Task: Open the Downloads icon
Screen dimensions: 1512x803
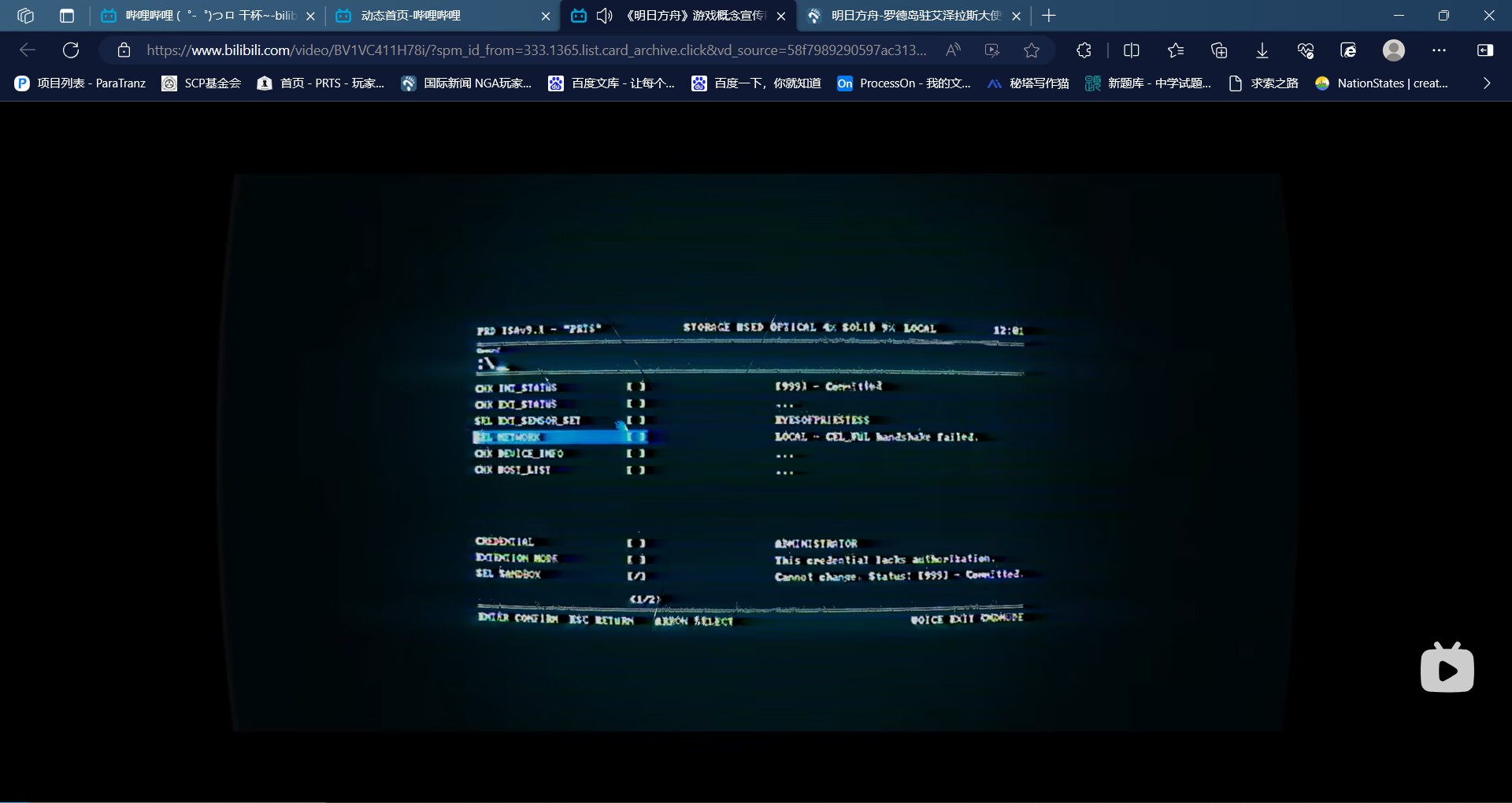Action: point(1262,50)
